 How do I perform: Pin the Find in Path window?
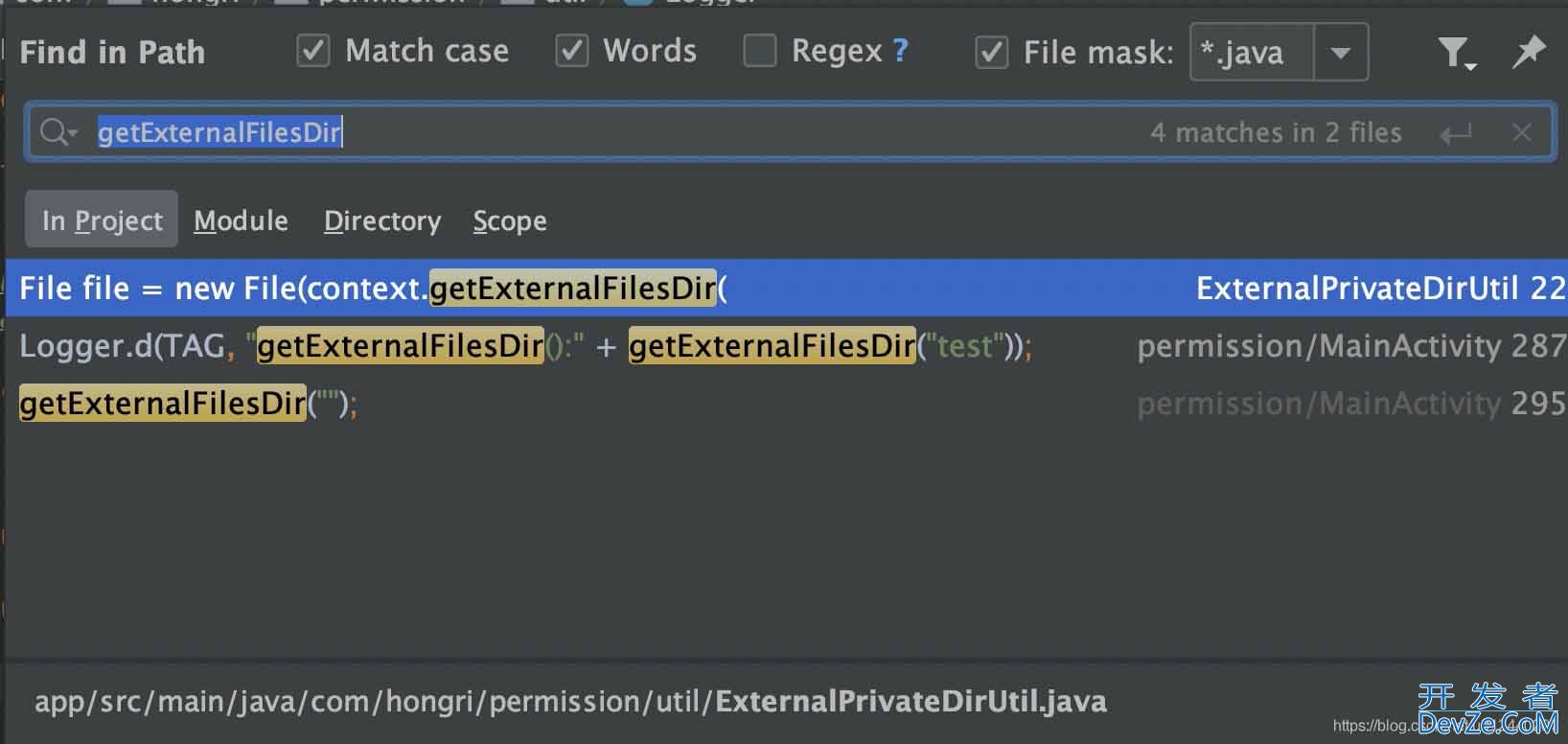pyautogui.click(x=1529, y=52)
